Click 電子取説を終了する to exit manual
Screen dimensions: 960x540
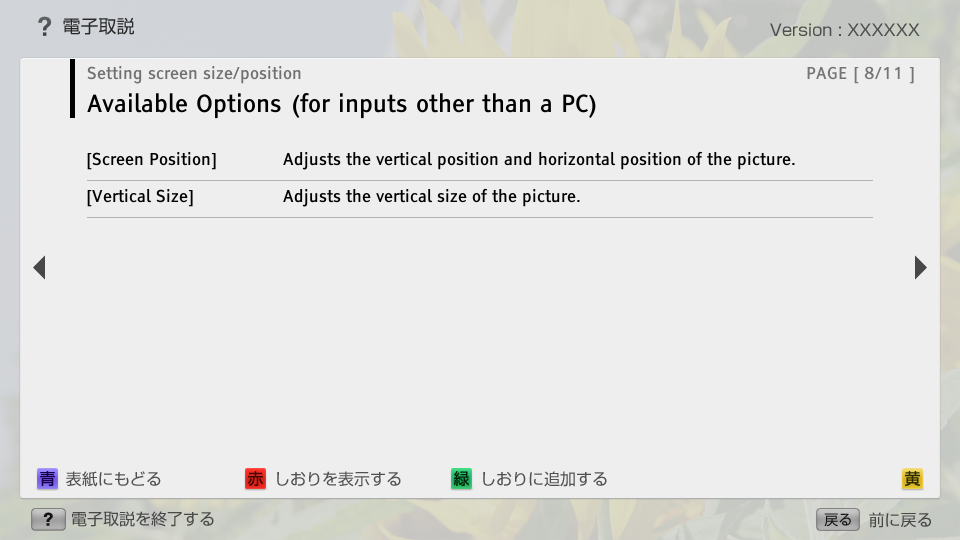(x=143, y=520)
